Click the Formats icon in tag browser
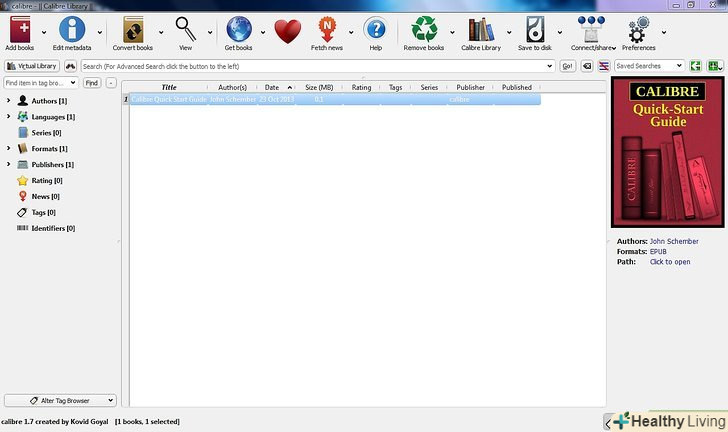The image size is (728, 432). tap(23, 148)
